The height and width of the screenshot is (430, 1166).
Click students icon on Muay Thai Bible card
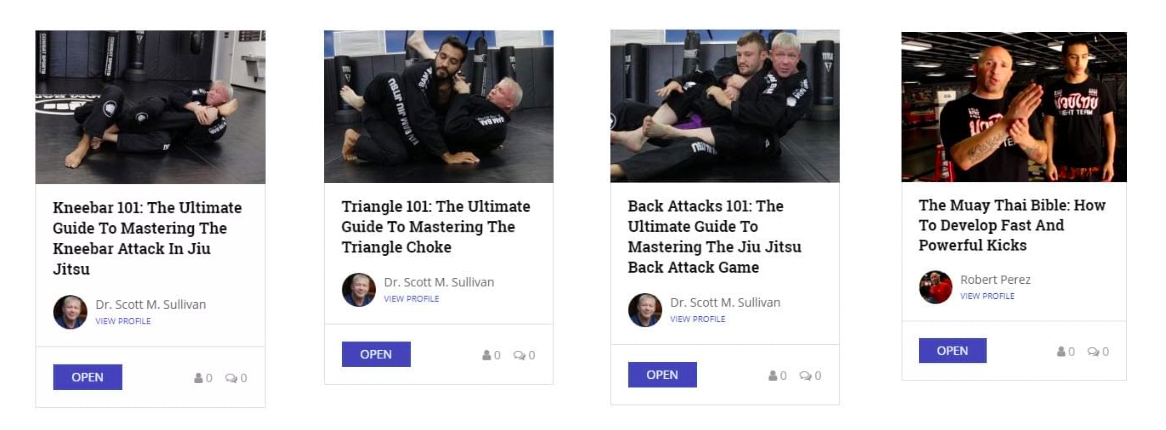point(1061,352)
